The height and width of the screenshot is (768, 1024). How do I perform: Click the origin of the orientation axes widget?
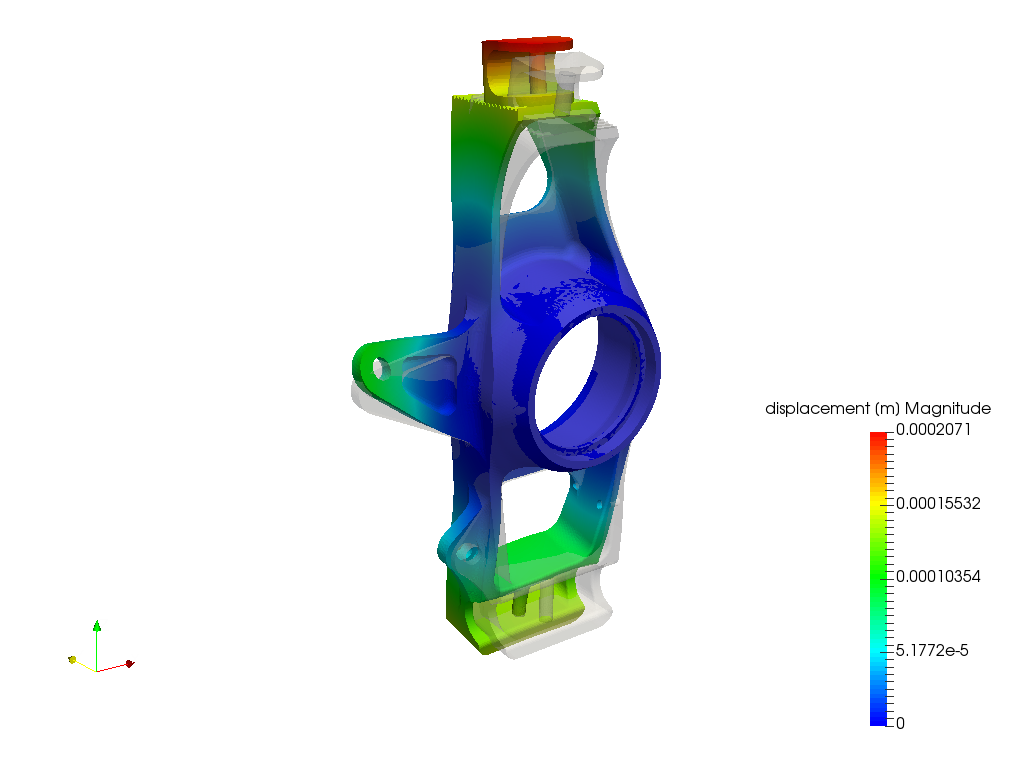(96, 670)
